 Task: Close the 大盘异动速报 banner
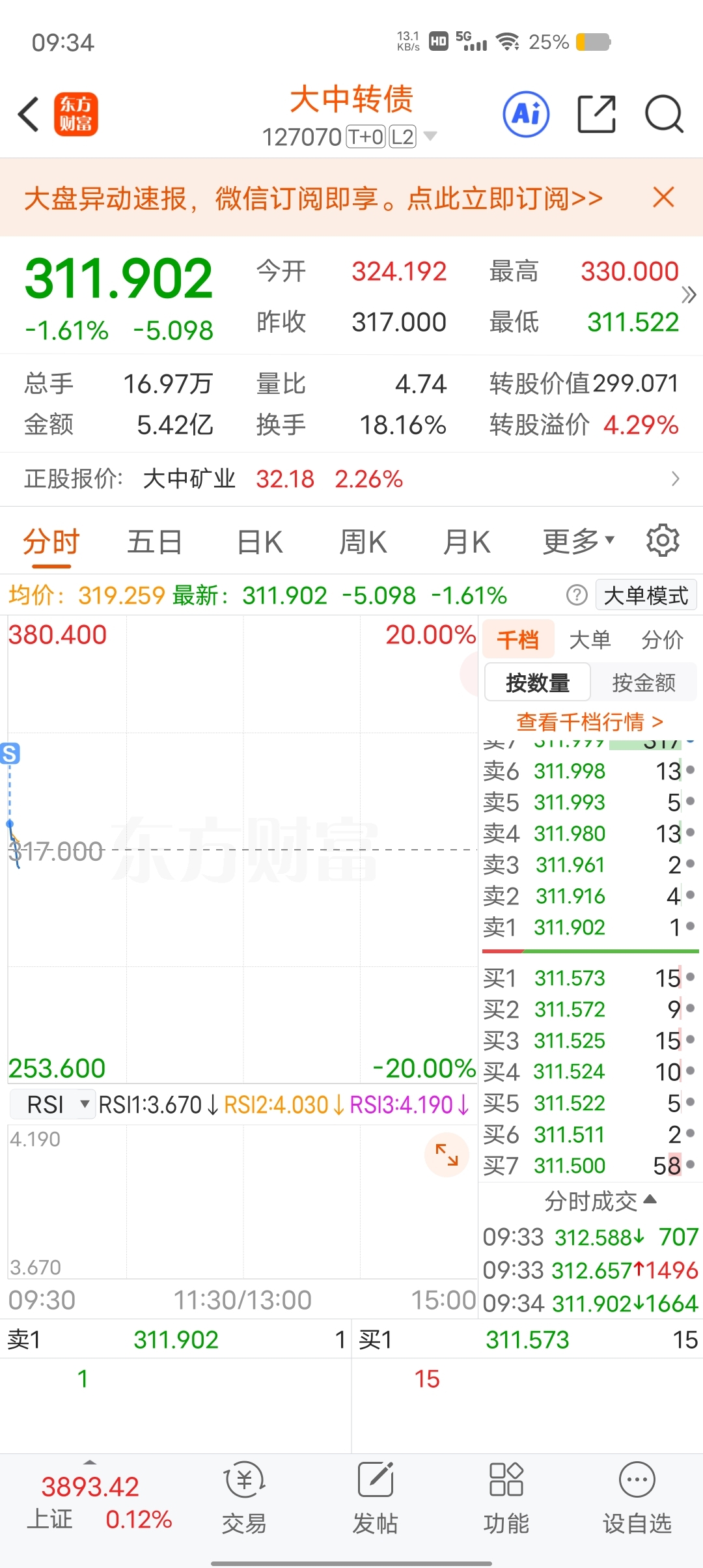click(x=663, y=197)
